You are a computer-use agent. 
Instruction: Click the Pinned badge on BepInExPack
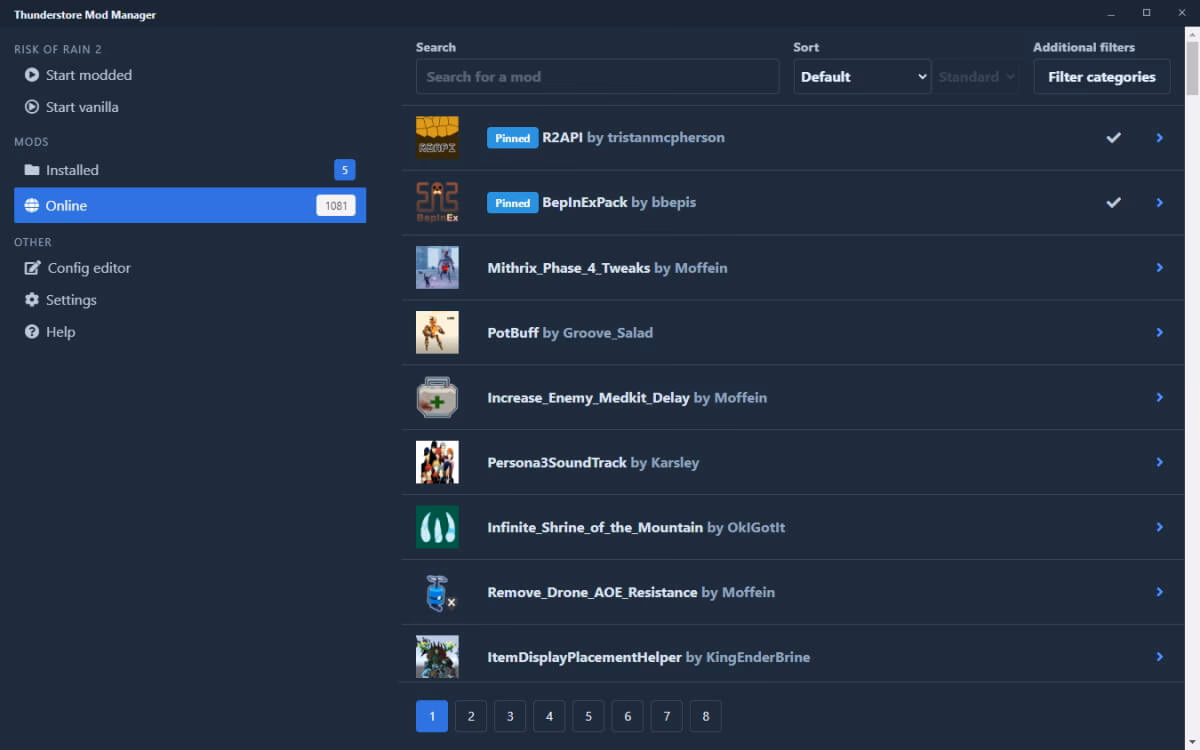coord(512,203)
